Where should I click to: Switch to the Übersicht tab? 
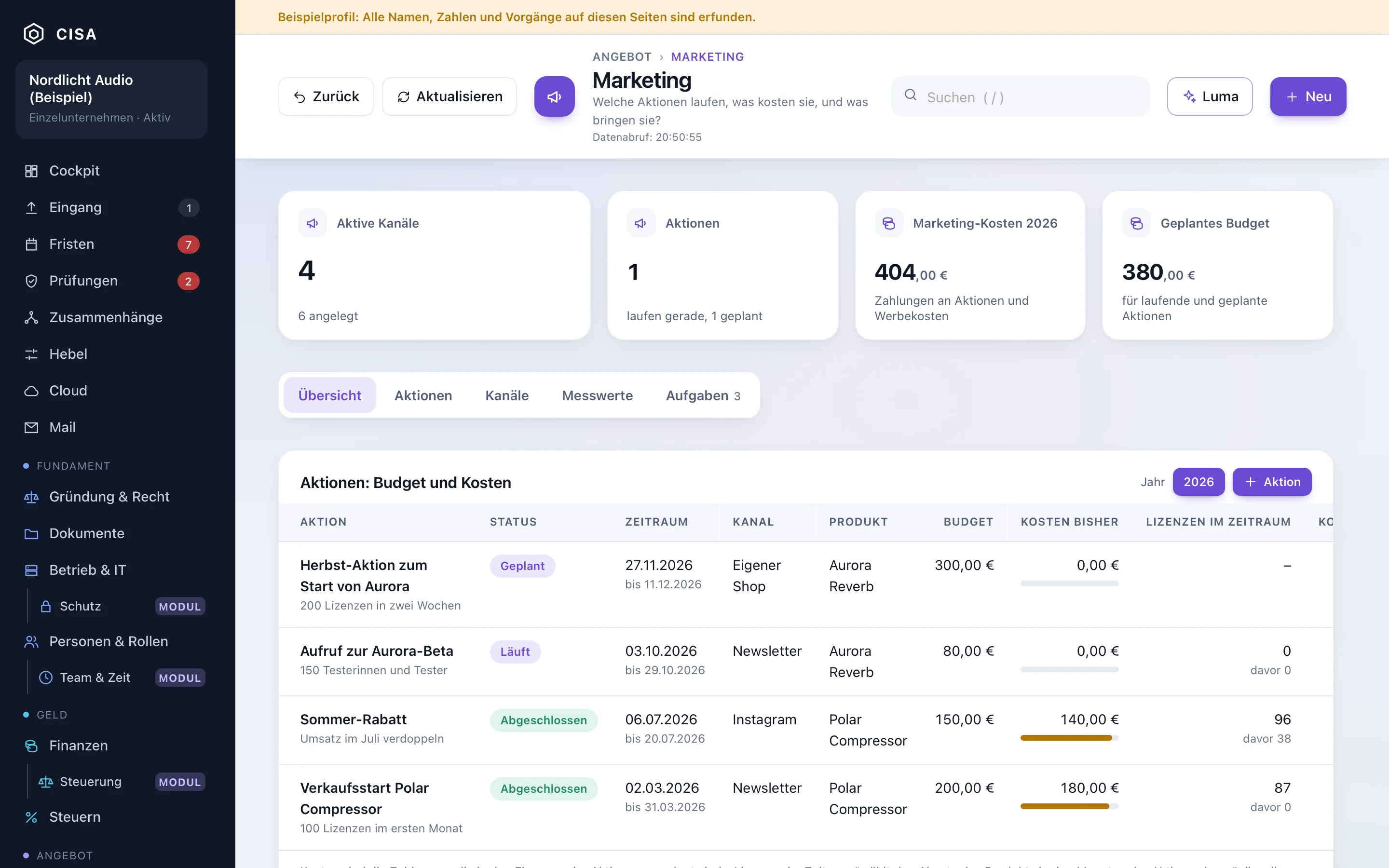tap(329, 395)
